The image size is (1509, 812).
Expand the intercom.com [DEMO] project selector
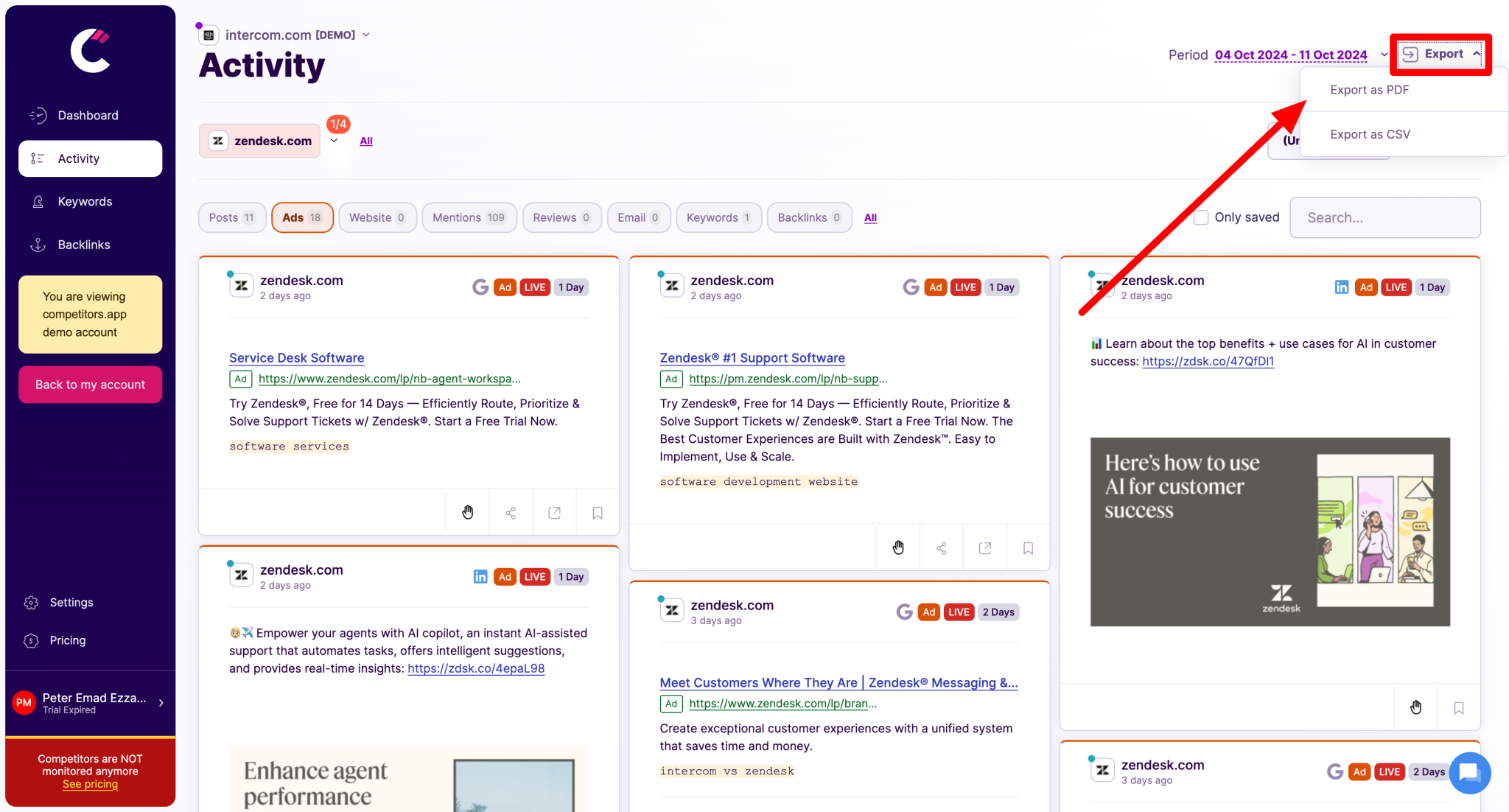coord(366,34)
